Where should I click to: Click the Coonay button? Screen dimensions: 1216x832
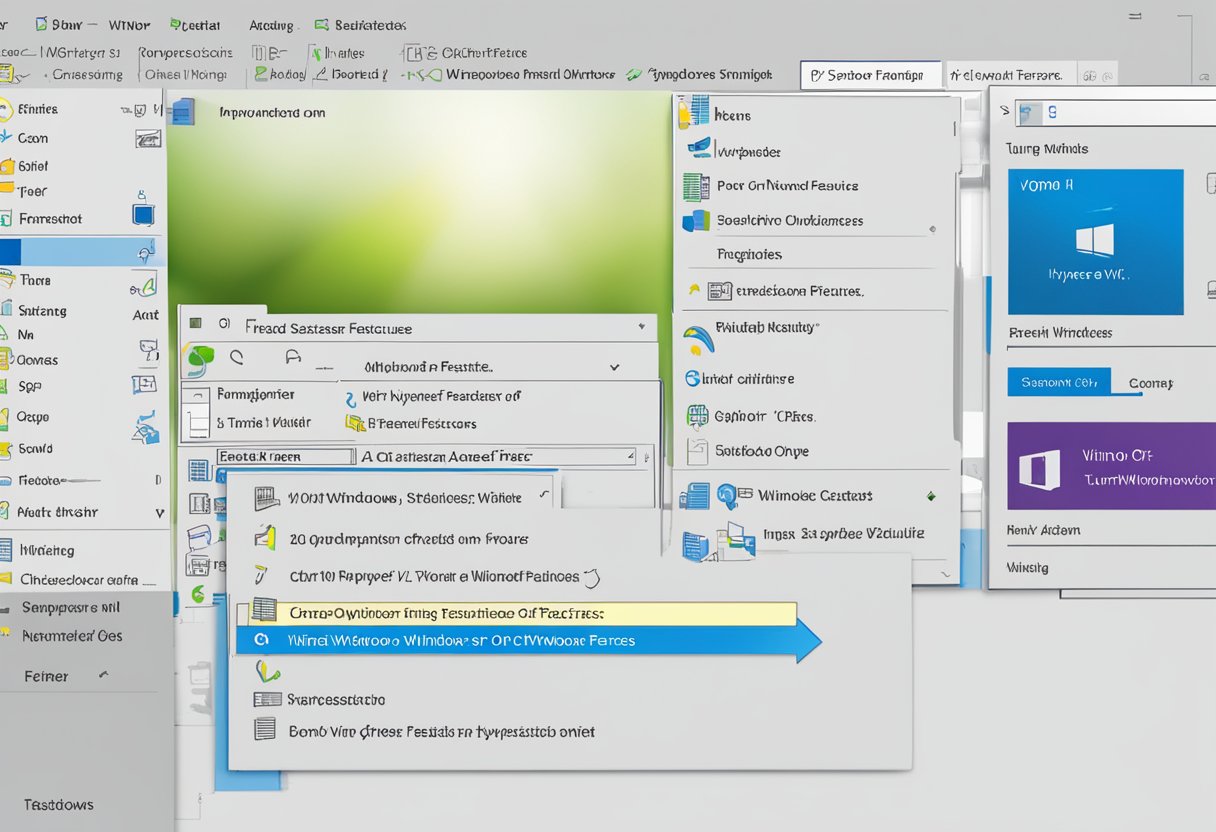1150,383
